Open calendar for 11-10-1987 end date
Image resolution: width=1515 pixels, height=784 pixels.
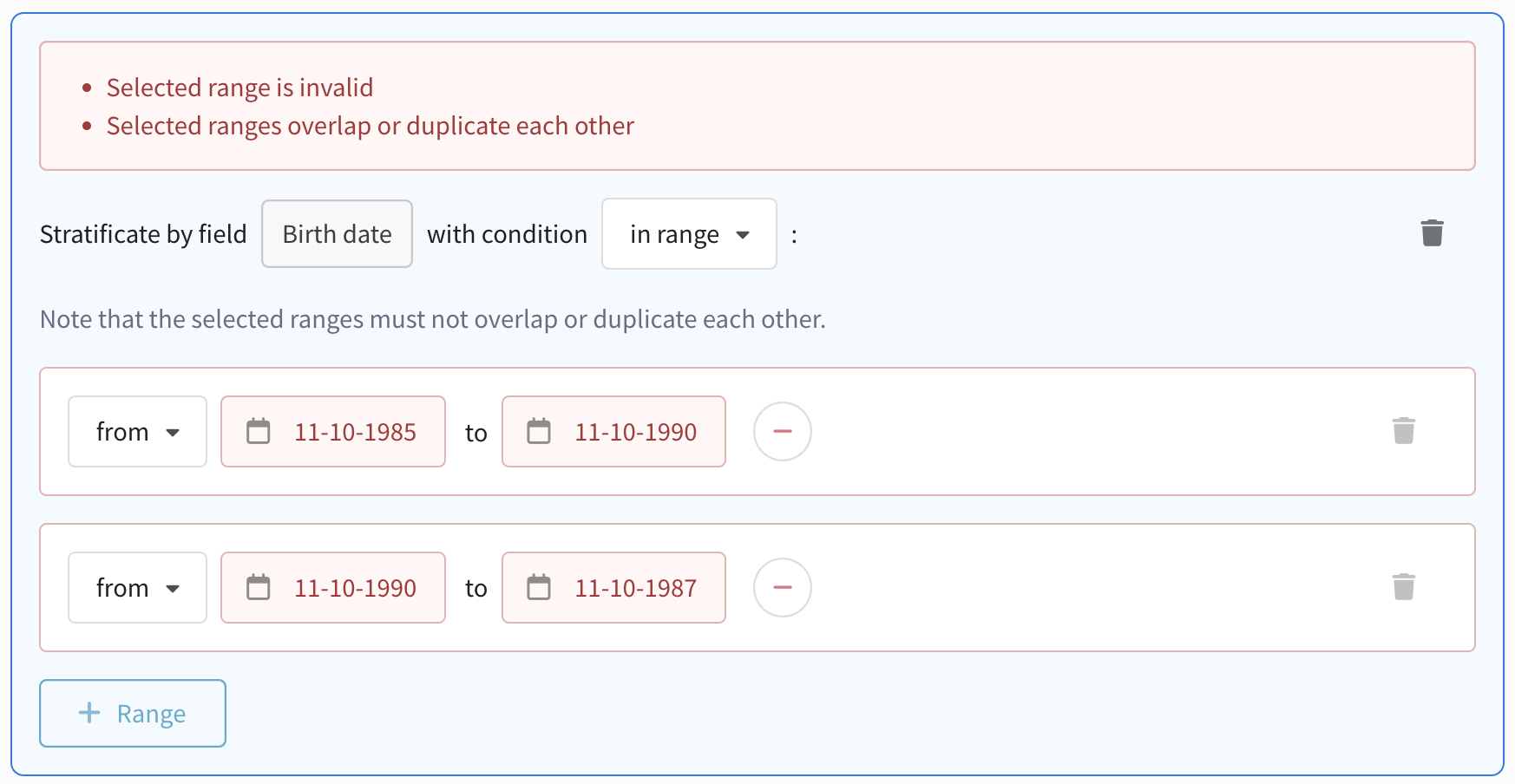539,587
